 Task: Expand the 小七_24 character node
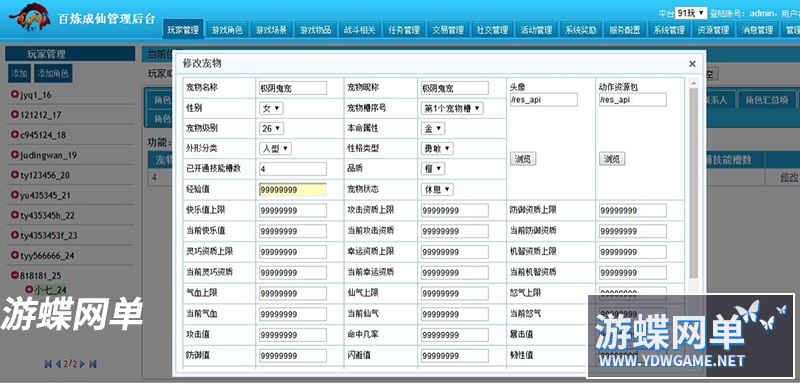coord(29,290)
